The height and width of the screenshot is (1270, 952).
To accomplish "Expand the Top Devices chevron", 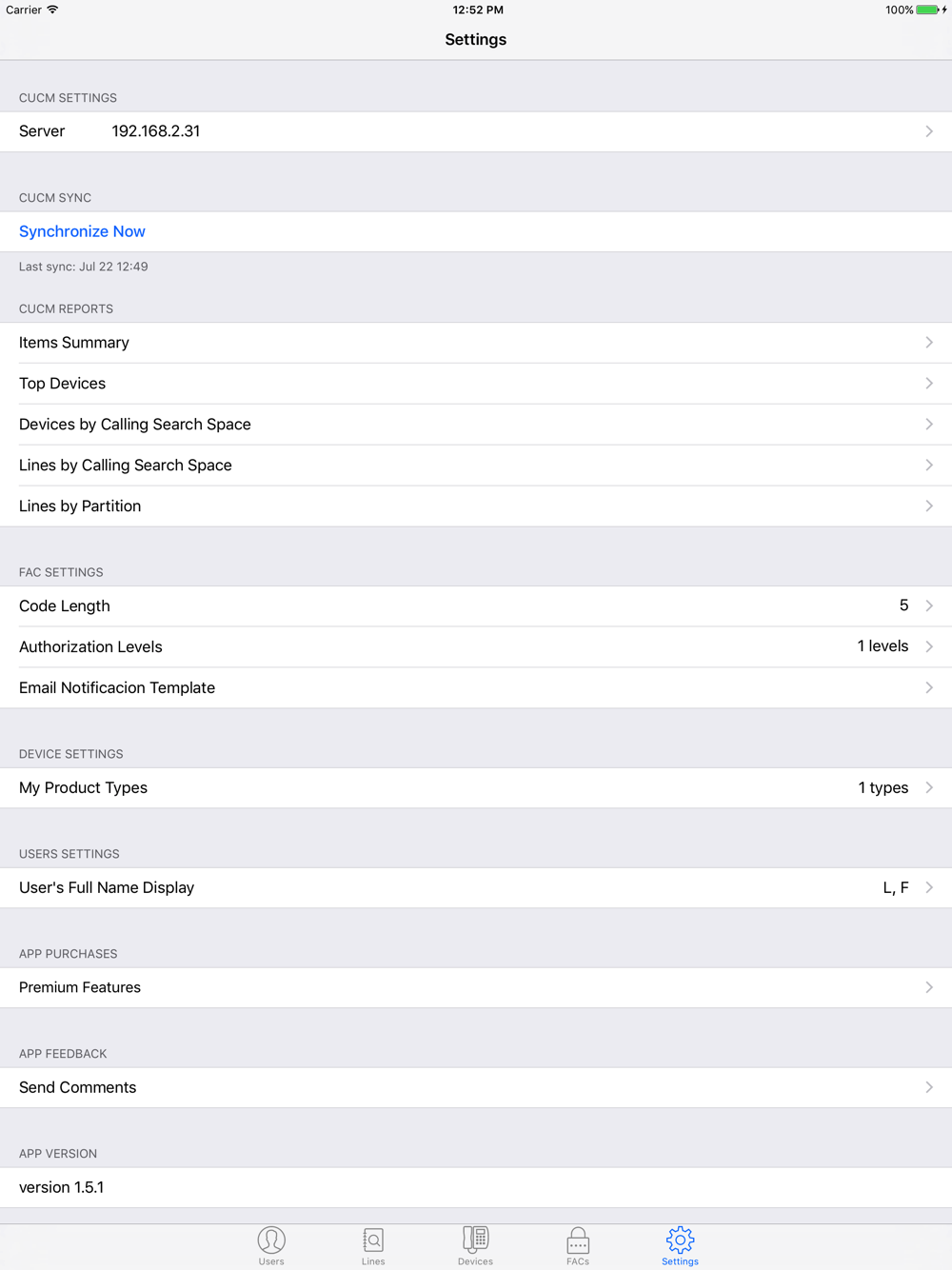I will click(x=929, y=384).
